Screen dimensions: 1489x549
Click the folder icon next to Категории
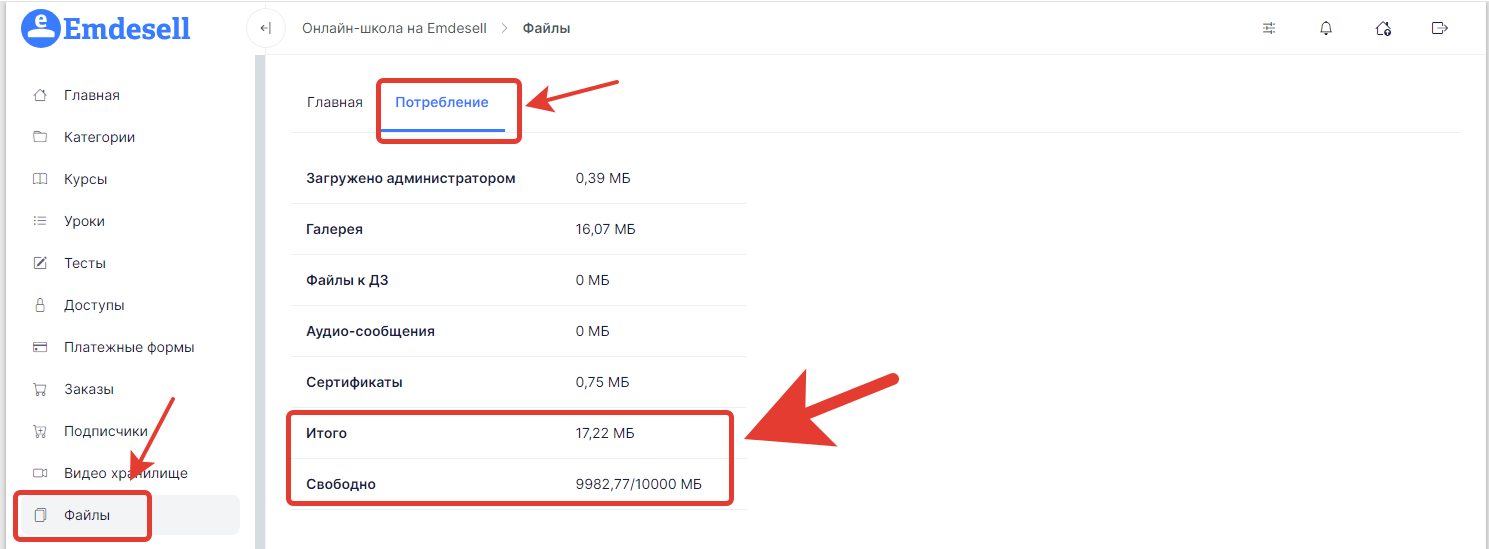point(40,137)
